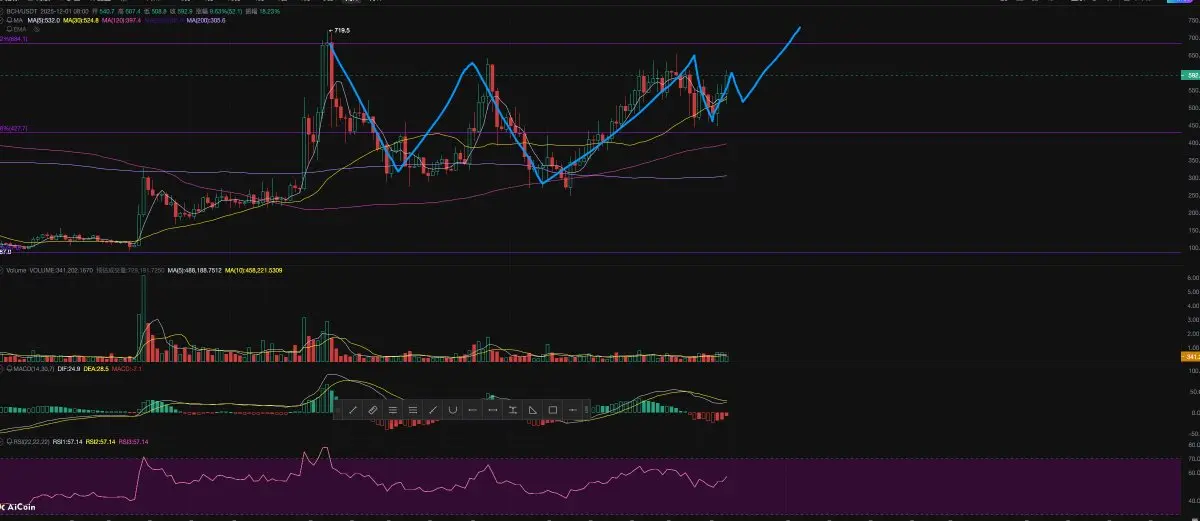Click the MA(200):305.6 value label

(206, 20)
